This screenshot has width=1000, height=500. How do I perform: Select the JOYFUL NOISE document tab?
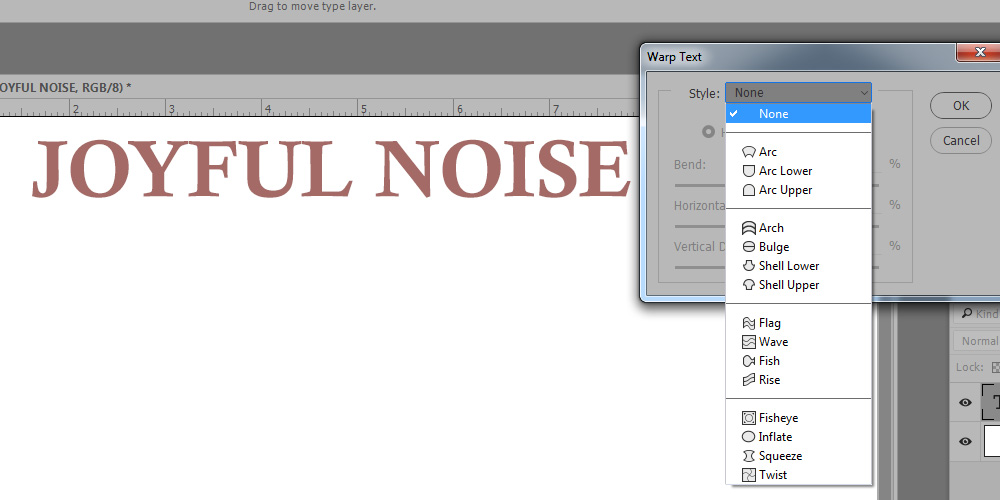(64, 87)
